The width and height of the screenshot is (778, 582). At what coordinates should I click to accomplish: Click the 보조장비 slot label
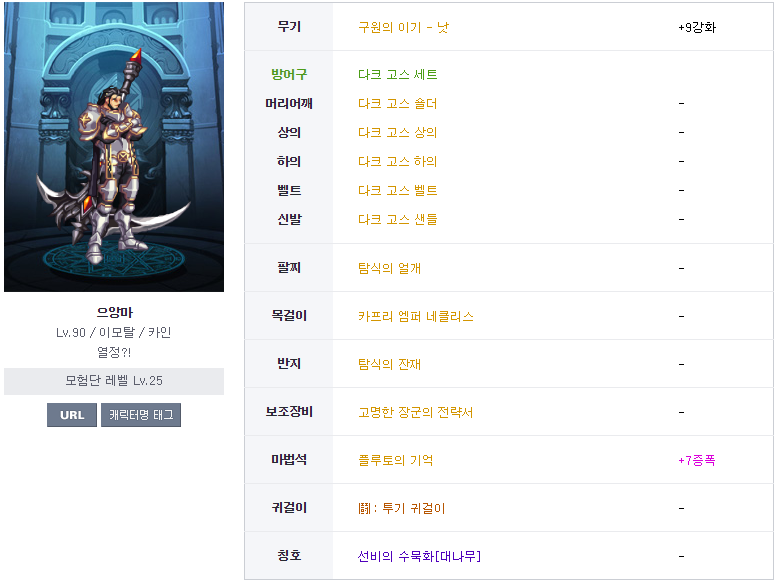pyautogui.click(x=289, y=412)
